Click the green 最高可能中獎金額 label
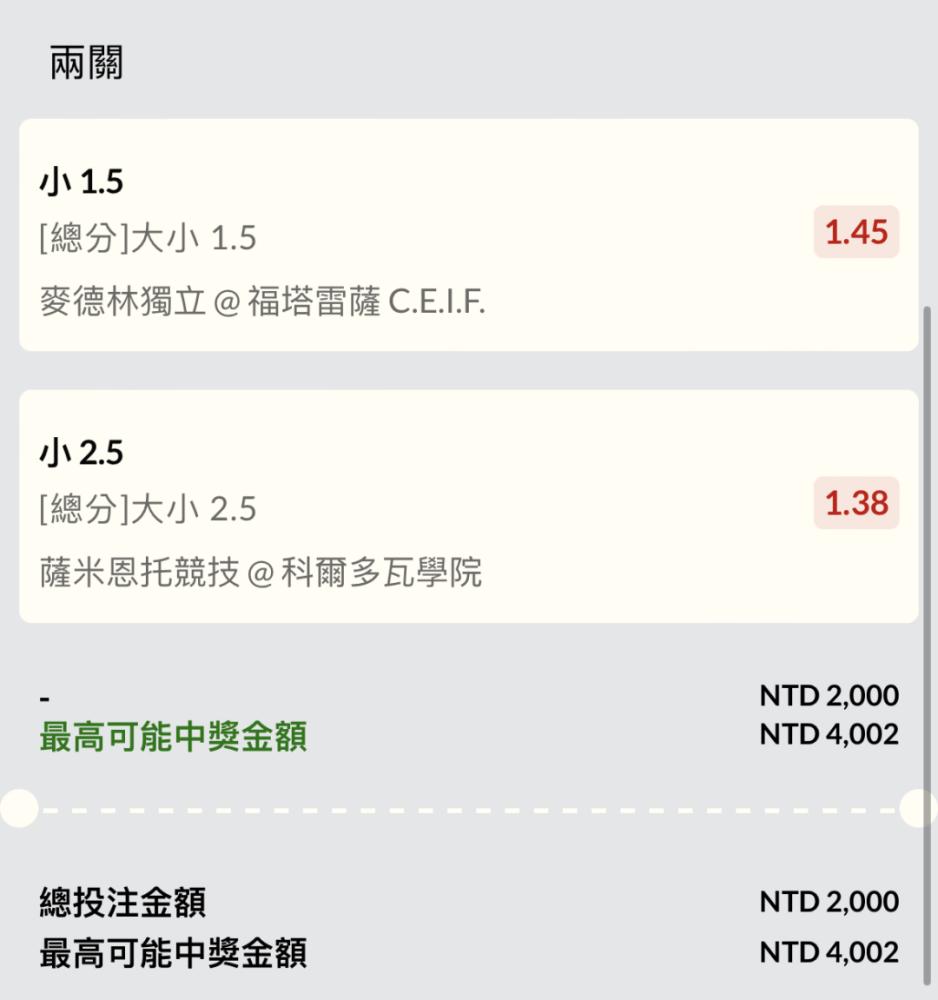 173,737
